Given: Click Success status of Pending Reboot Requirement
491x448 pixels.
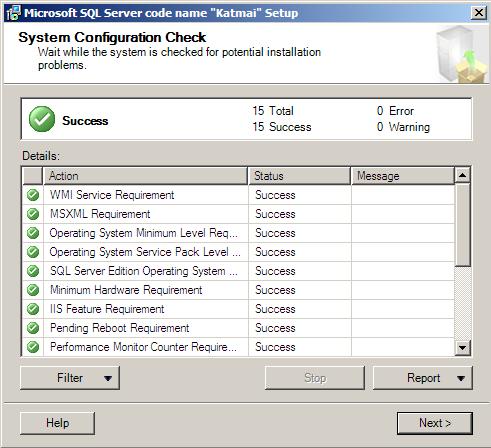Looking at the screenshot, I should [275, 328].
